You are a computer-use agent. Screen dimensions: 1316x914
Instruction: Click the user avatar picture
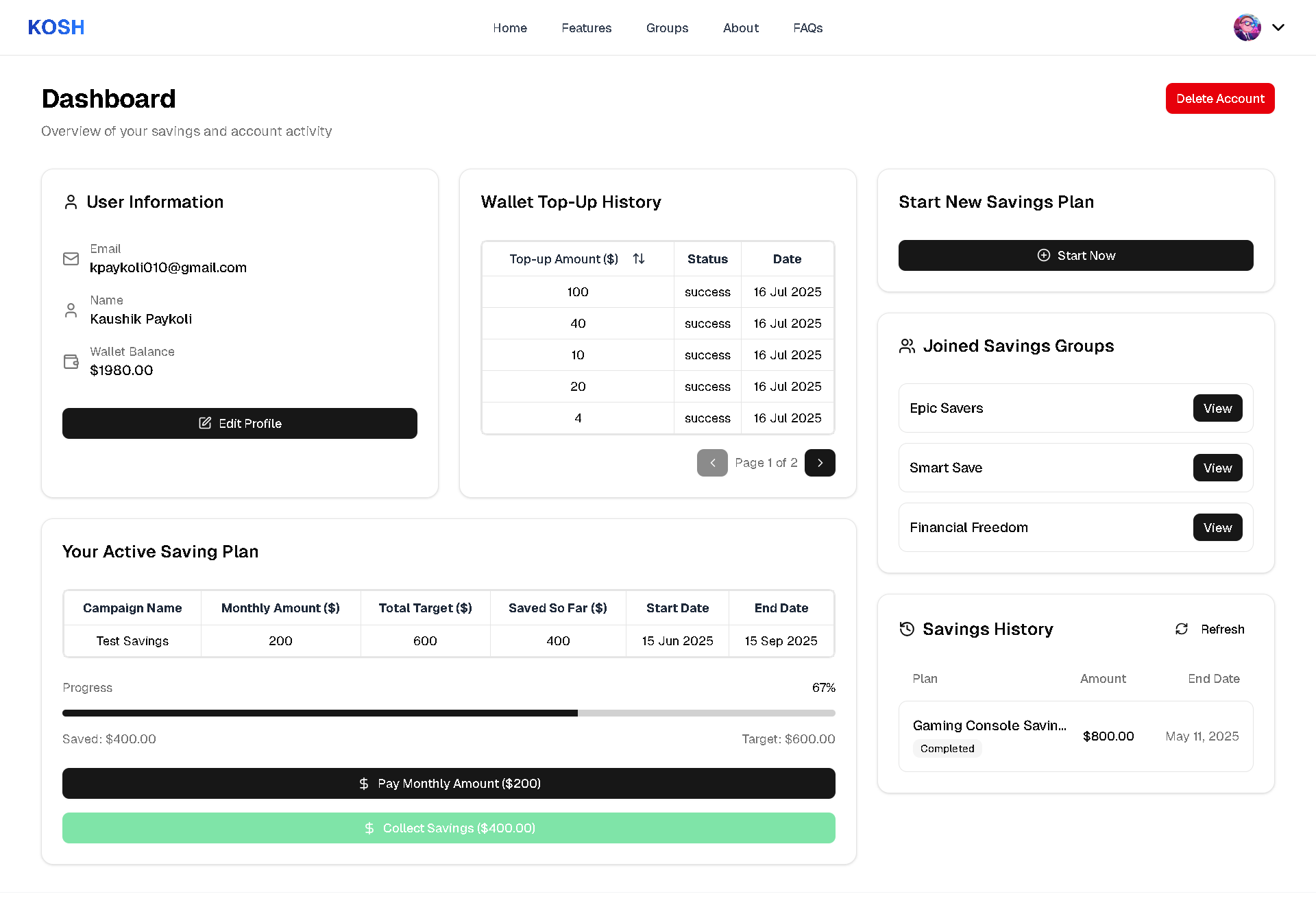click(x=1247, y=27)
